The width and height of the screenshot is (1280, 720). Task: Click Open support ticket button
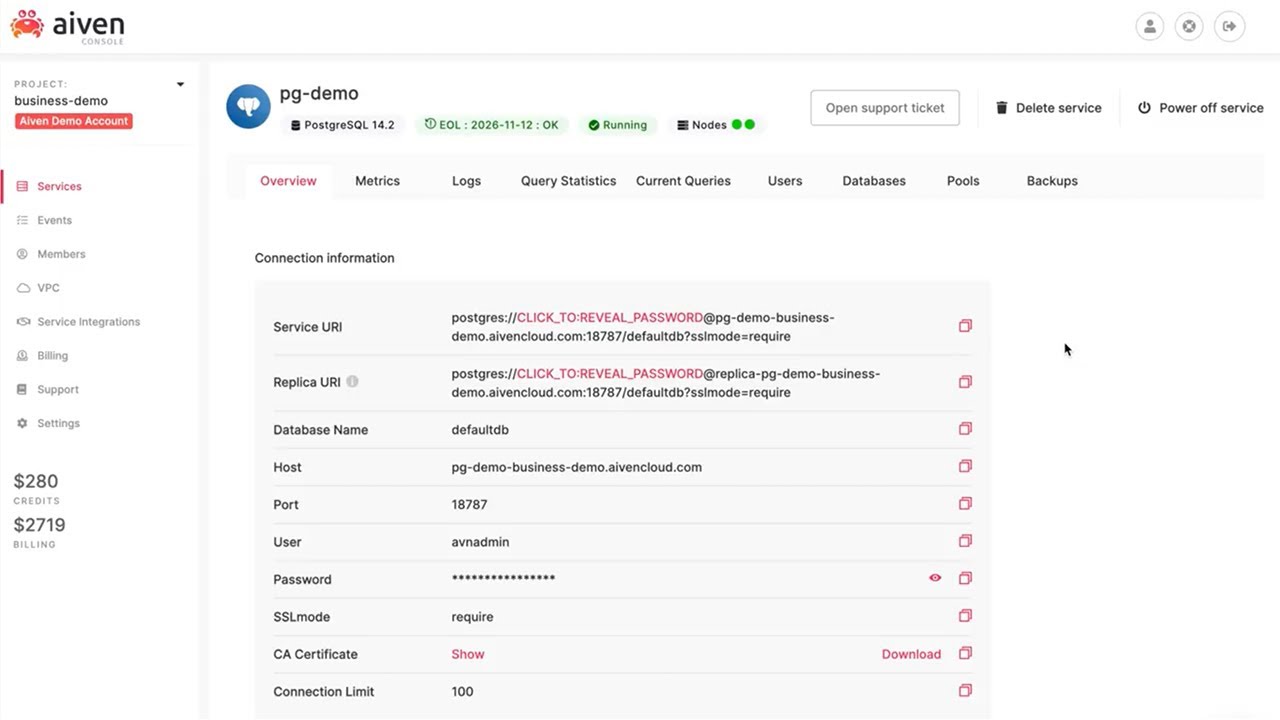[x=885, y=108]
